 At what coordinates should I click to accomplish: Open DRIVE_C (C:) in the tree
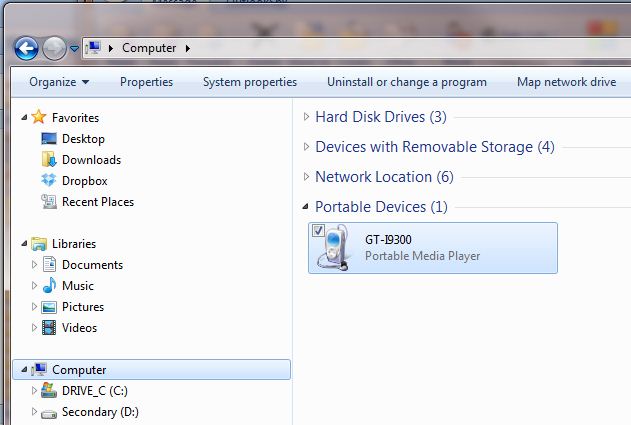click(x=95, y=391)
